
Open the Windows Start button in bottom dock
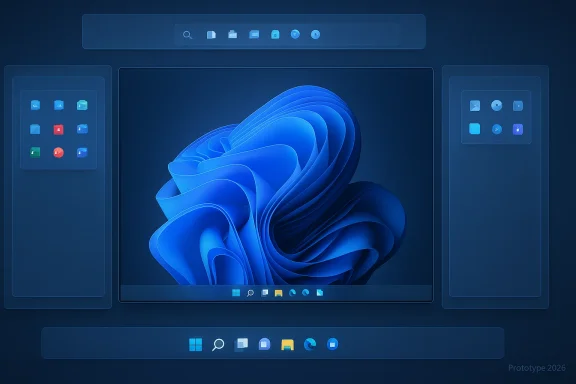click(x=195, y=345)
